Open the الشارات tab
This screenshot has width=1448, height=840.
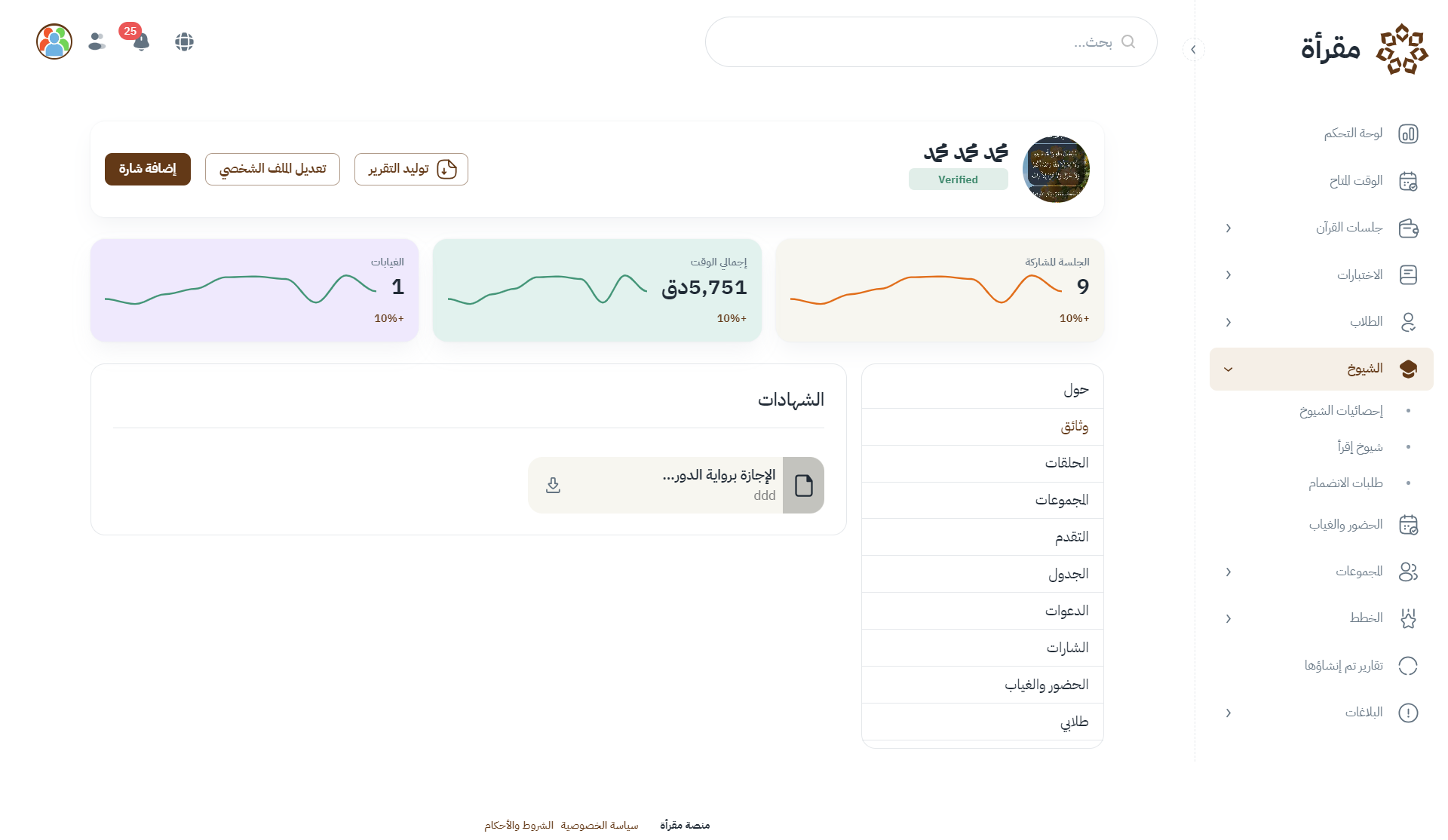coord(1067,648)
